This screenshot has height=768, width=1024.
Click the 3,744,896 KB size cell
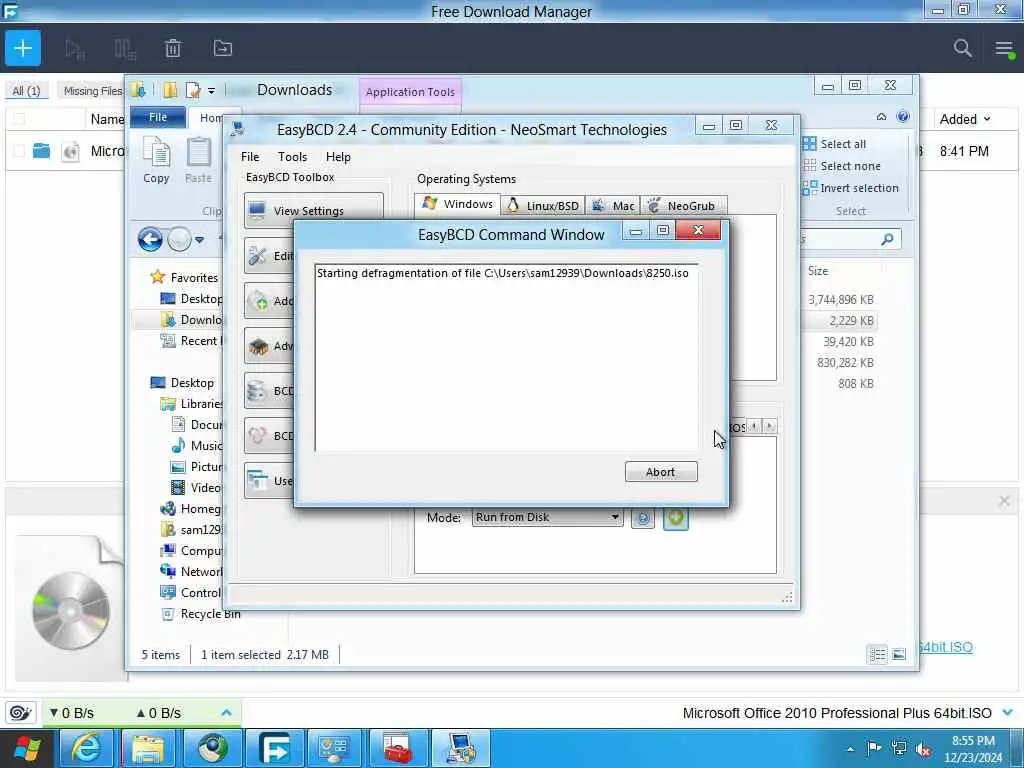coord(840,300)
